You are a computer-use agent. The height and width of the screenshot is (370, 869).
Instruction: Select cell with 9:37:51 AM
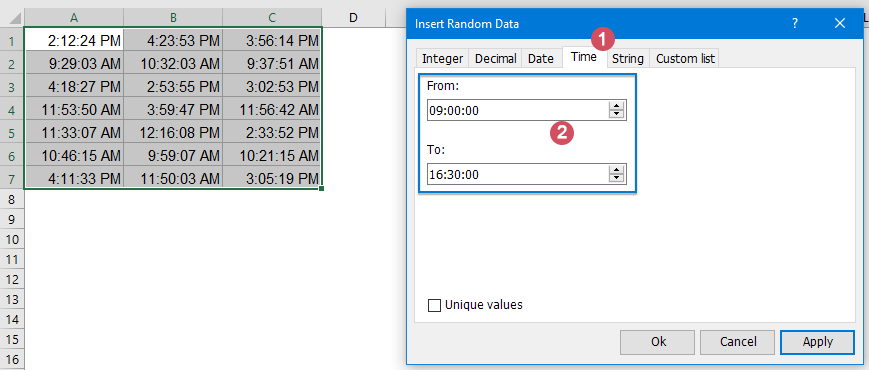click(x=272, y=63)
